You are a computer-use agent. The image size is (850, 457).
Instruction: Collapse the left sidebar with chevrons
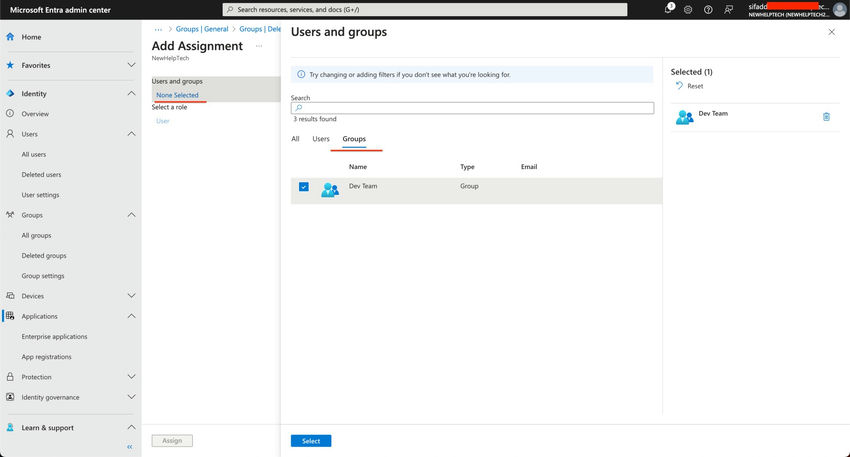(129, 447)
